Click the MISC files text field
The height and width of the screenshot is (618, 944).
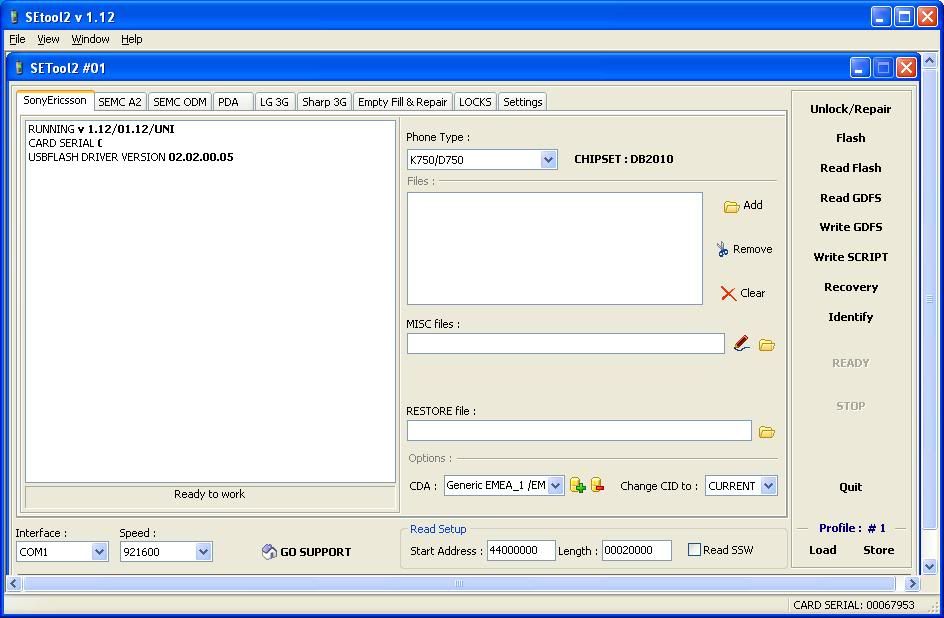click(565, 344)
